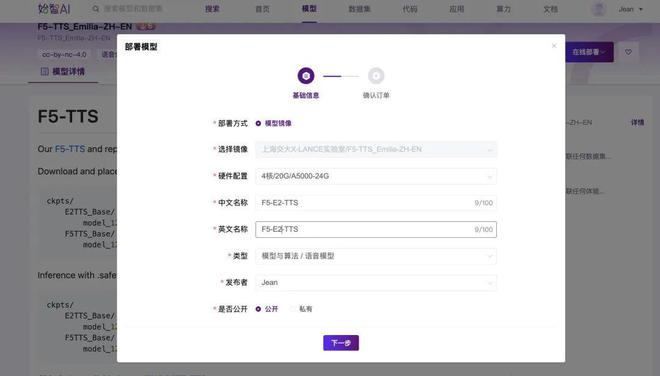Click the 详情 details link on right

point(637,123)
